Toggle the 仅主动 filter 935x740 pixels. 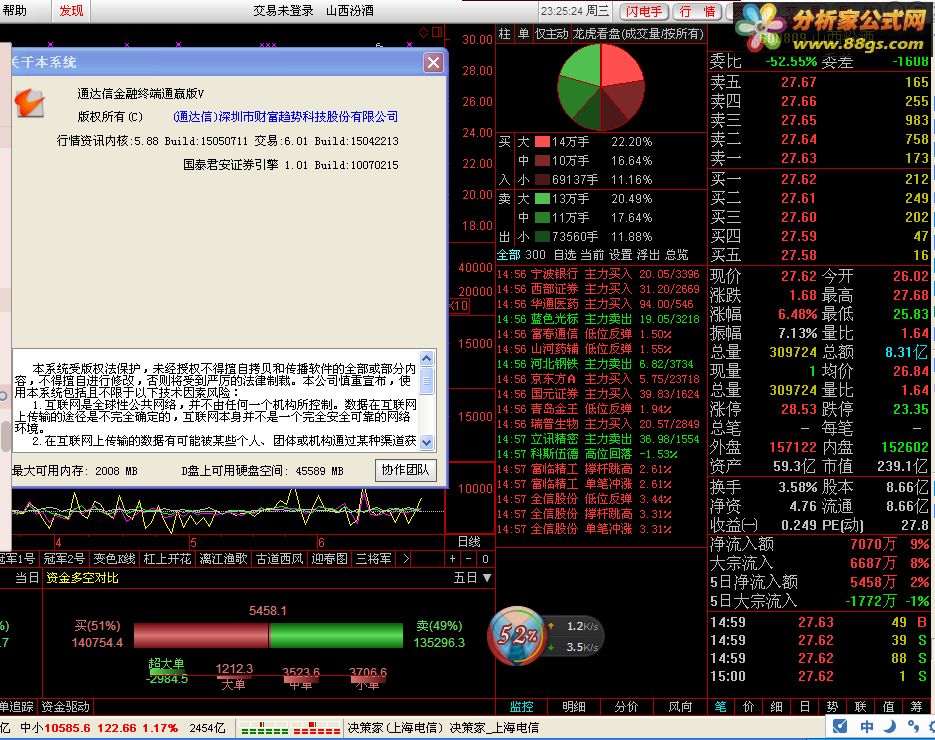(x=552, y=33)
